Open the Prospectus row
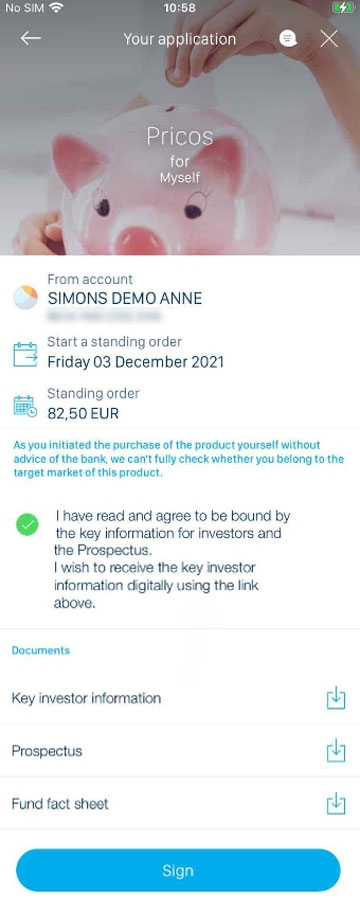360x911 pixels. (x=180, y=751)
